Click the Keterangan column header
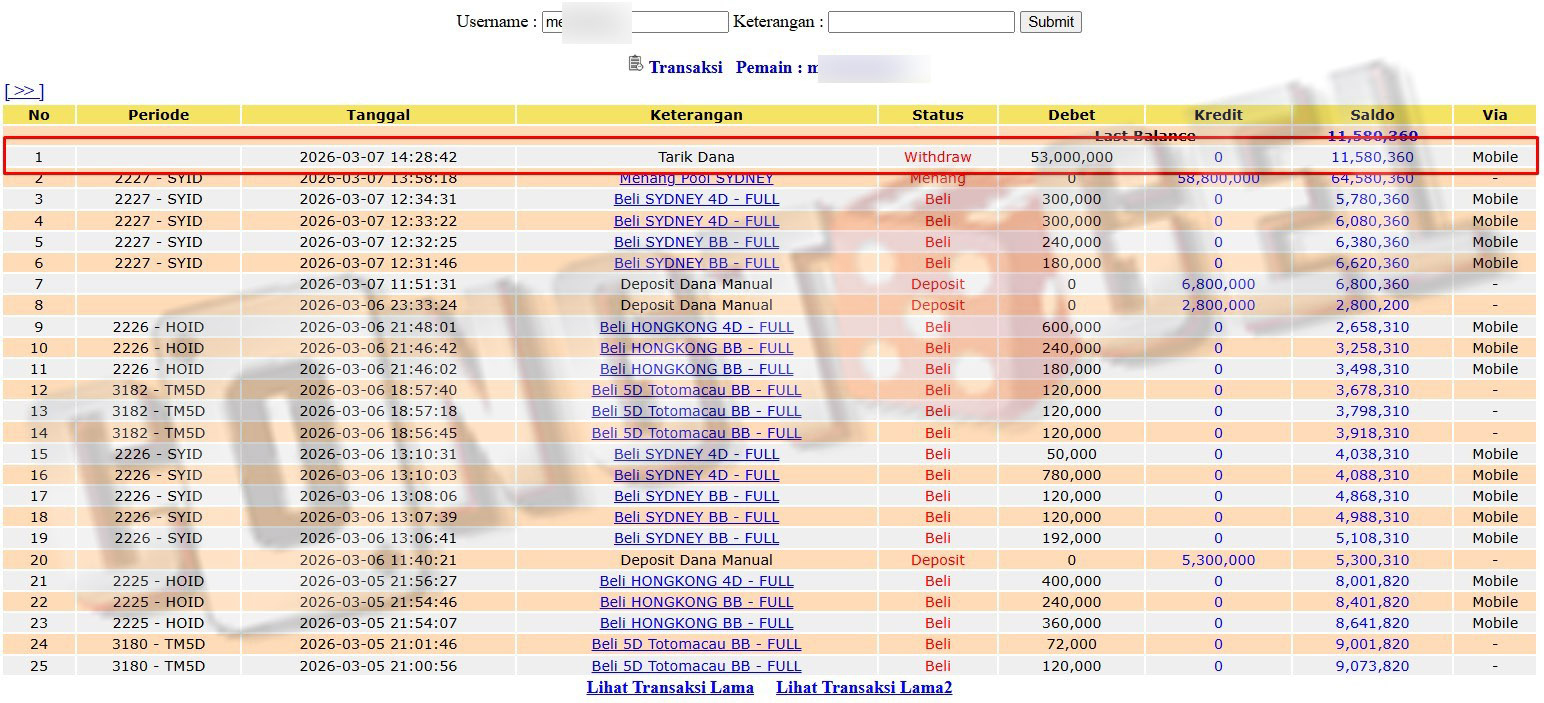This screenshot has width=1544, height=703. pos(696,115)
